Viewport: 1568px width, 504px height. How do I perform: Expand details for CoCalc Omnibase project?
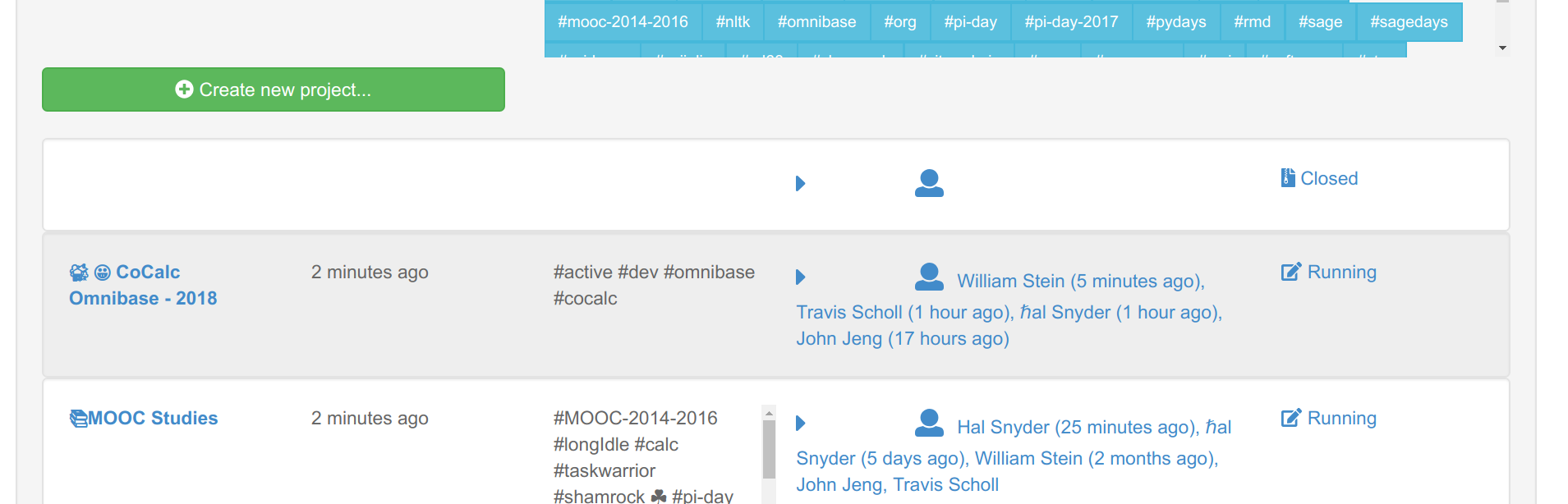pos(801,277)
